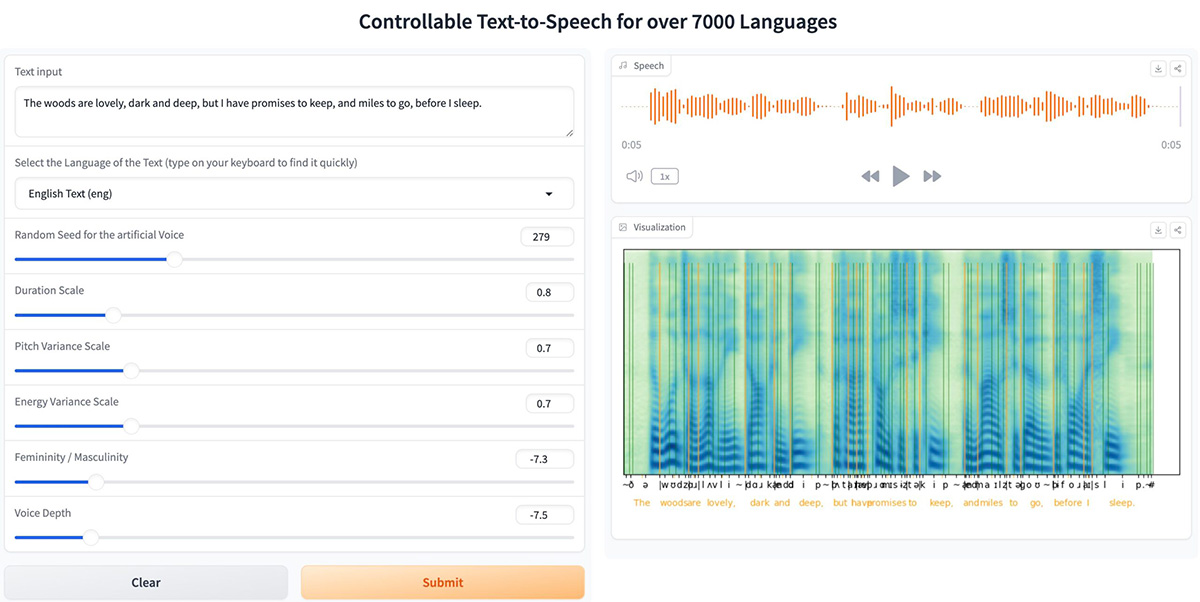
Task: Click the Submit button
Action: pyautogui.click(x=442, y=582)
